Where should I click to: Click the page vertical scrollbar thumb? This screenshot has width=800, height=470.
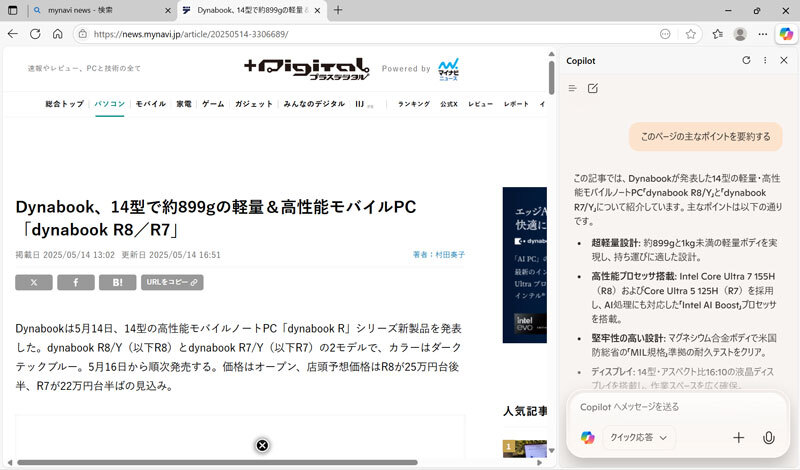[552, 78]
